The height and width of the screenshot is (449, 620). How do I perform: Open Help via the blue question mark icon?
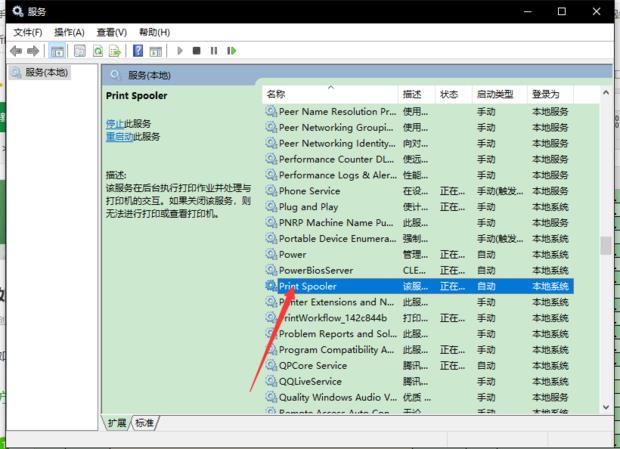tap(138, 50)
